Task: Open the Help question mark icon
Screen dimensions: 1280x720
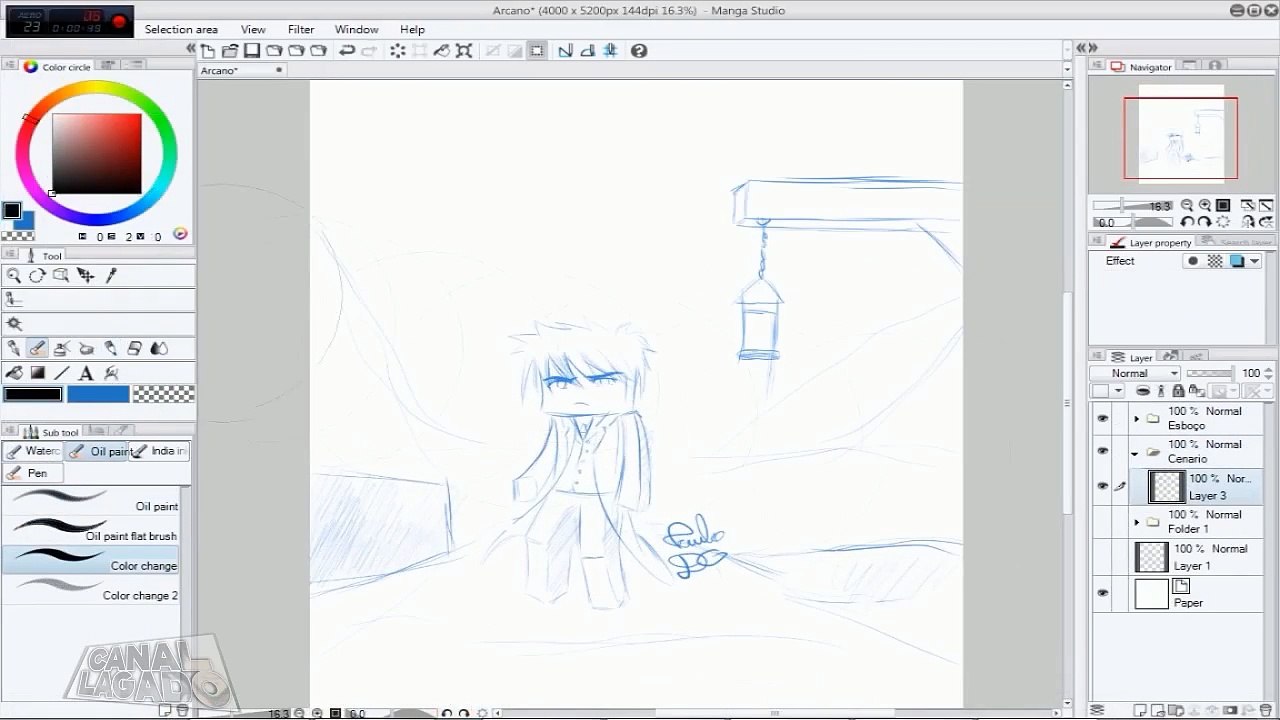Action: (x=639, y=51)
